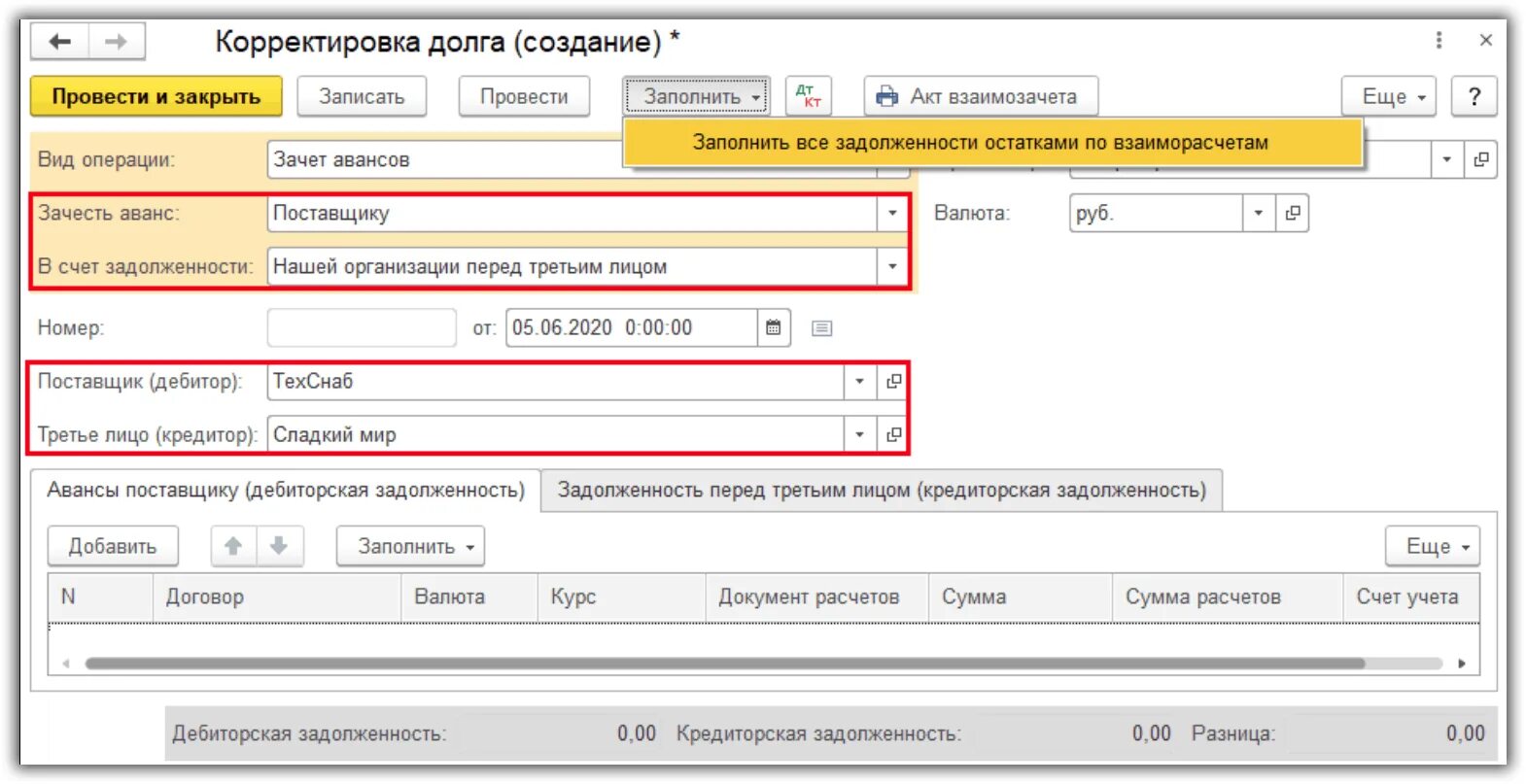
Task: Expand the Валюта dropdown arrow
Action: pyautogui.click(x=1258, y=214)
